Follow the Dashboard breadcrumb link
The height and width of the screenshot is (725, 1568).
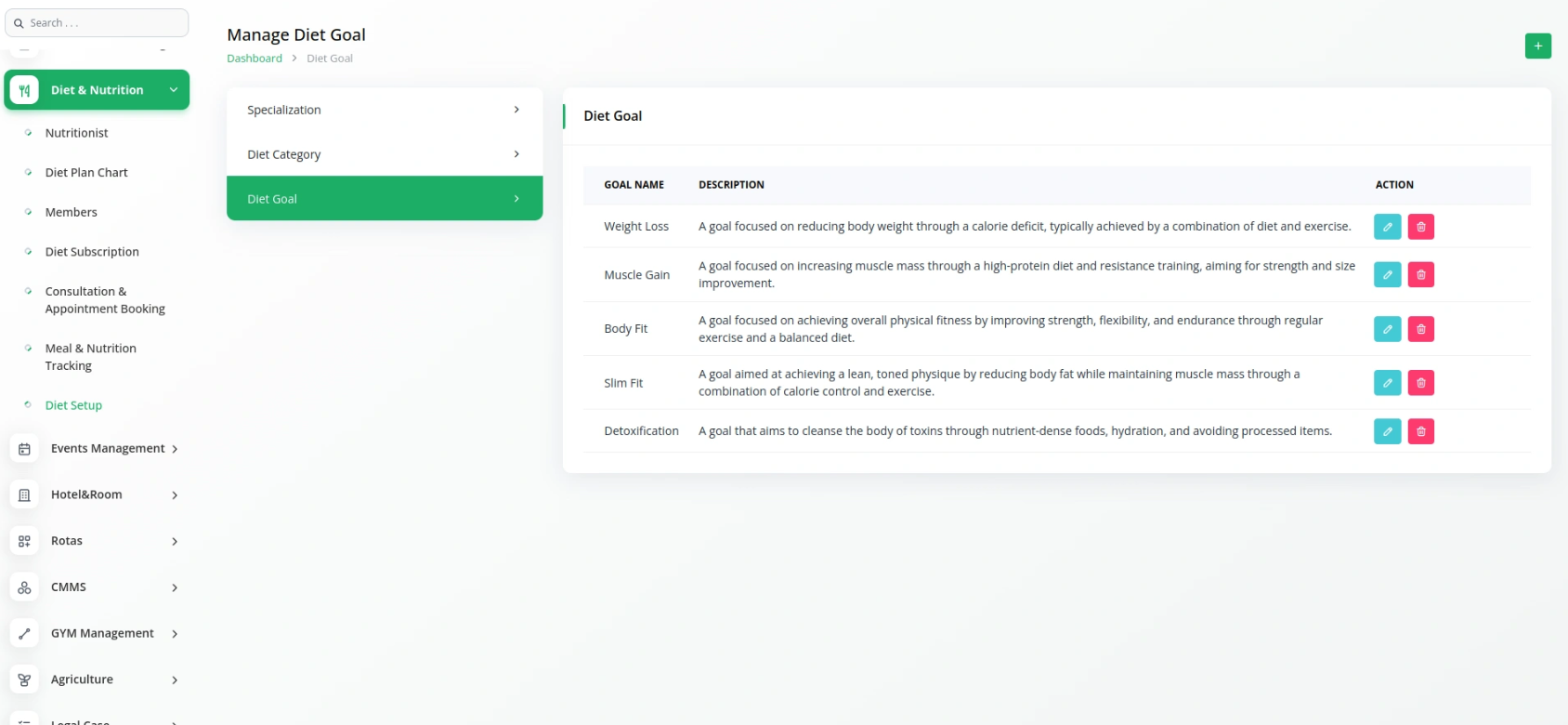[x=255, y=59]
